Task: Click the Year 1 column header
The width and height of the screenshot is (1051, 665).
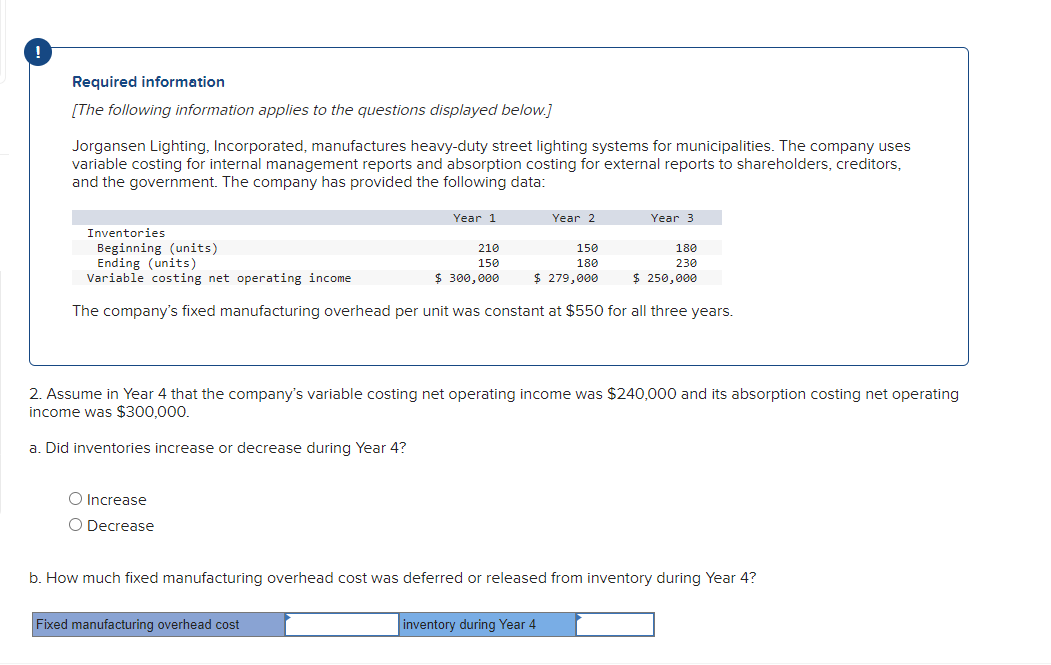Action: click(474, 218)
